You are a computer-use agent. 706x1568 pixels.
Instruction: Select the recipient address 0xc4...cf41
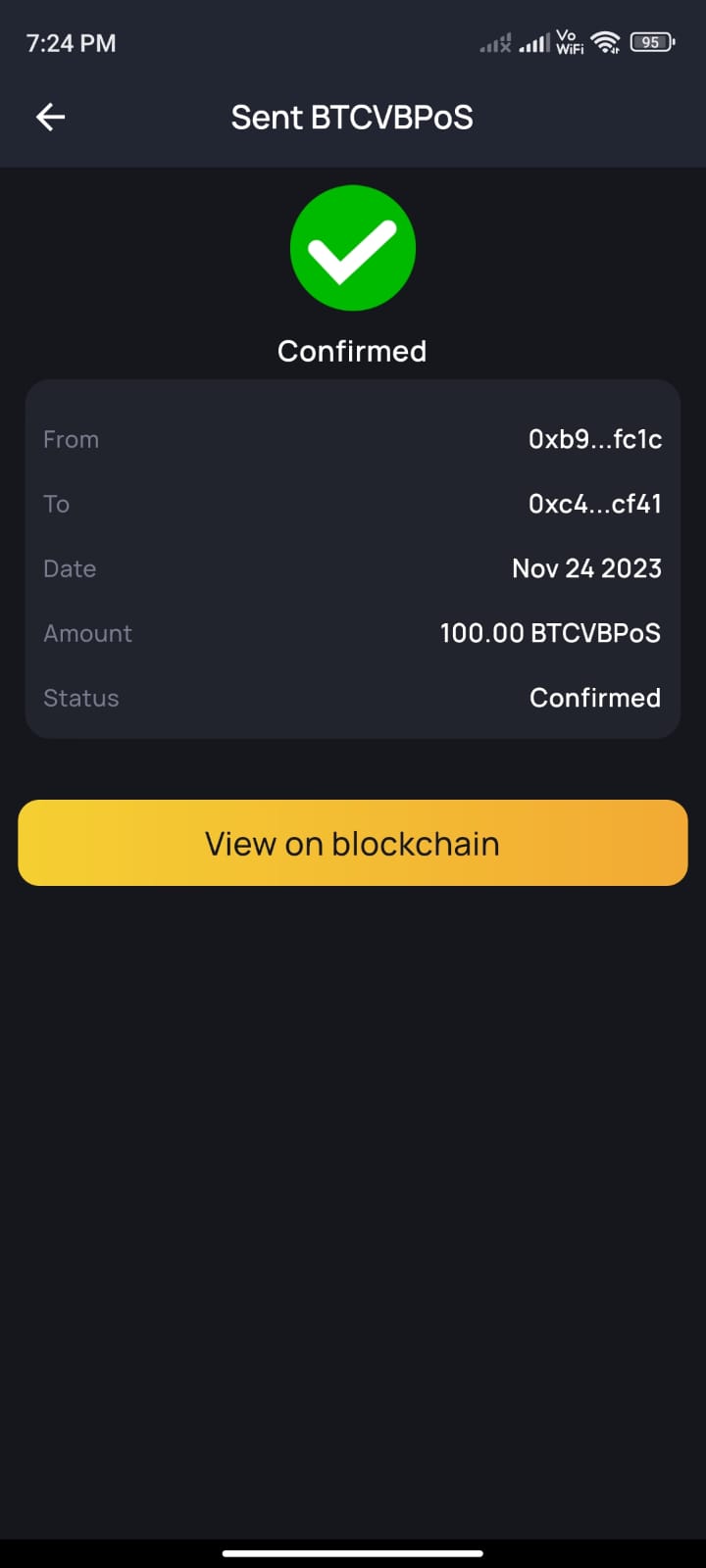tap(594, 504)
